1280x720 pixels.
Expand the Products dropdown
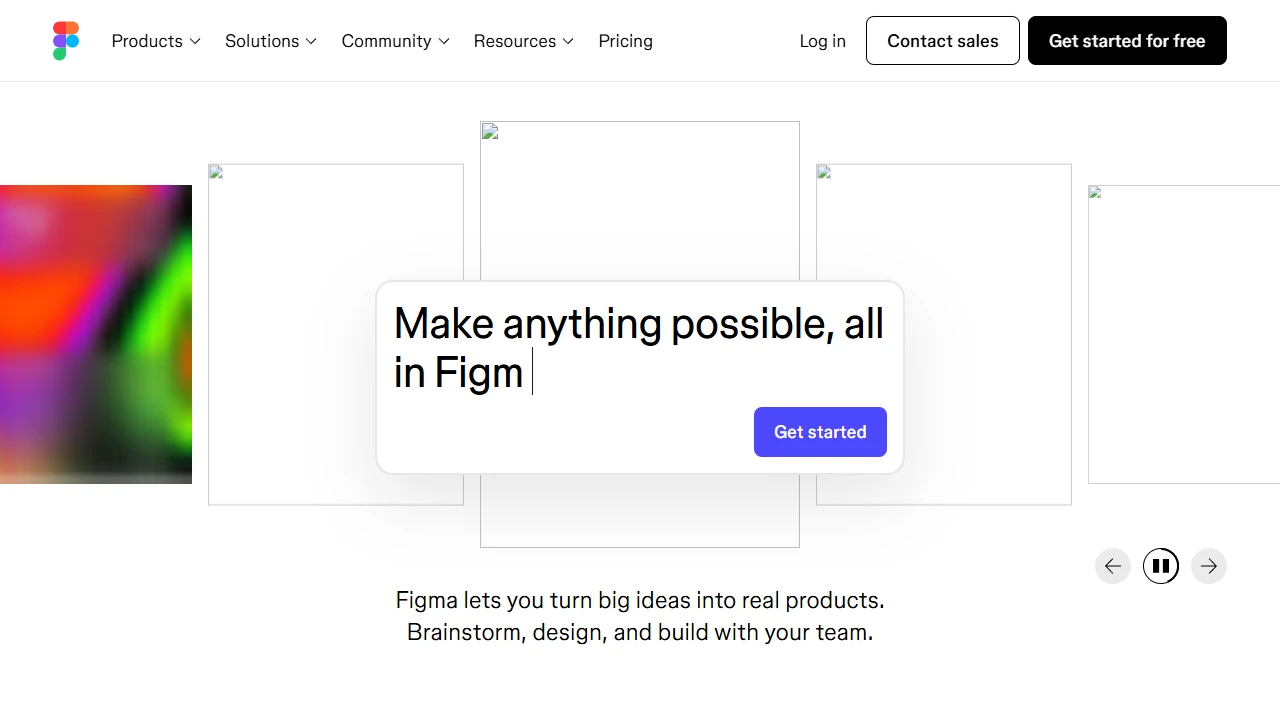(x=155, y=41)
